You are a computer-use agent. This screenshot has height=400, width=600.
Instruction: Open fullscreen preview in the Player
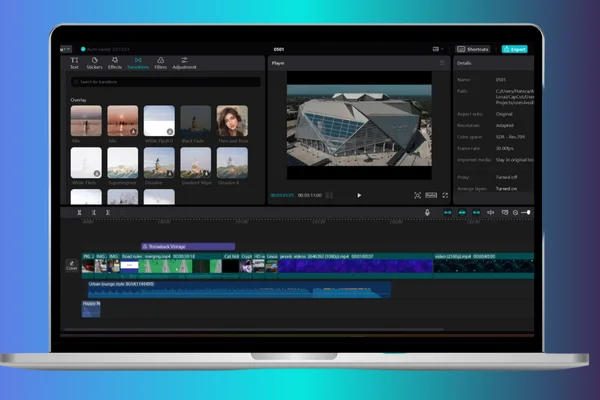[x=445, y=195]
